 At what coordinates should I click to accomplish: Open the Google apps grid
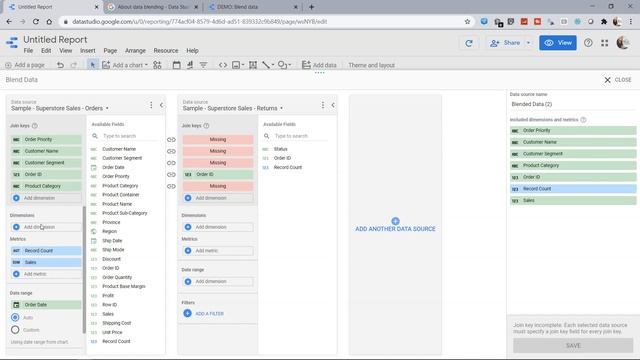604,43
